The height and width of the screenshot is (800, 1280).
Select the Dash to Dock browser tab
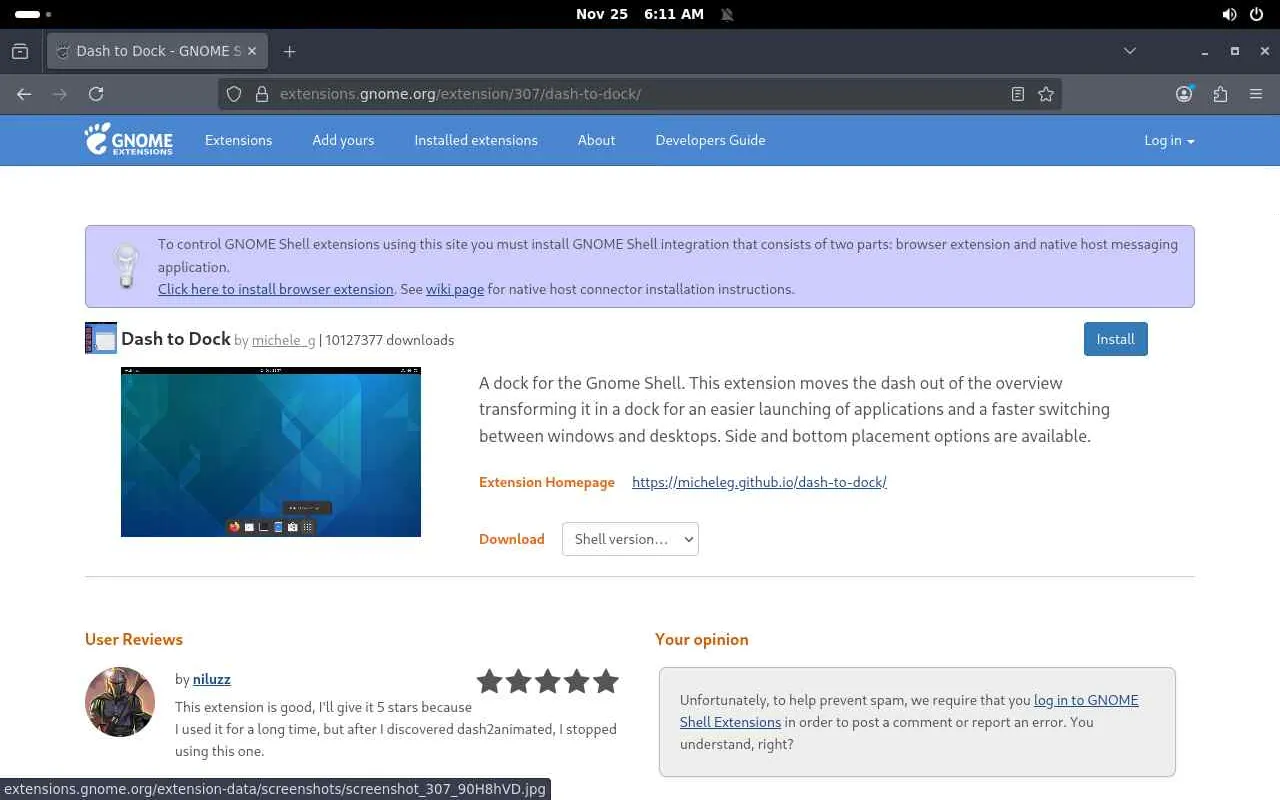pyautogui.click(x=157, y=51)
